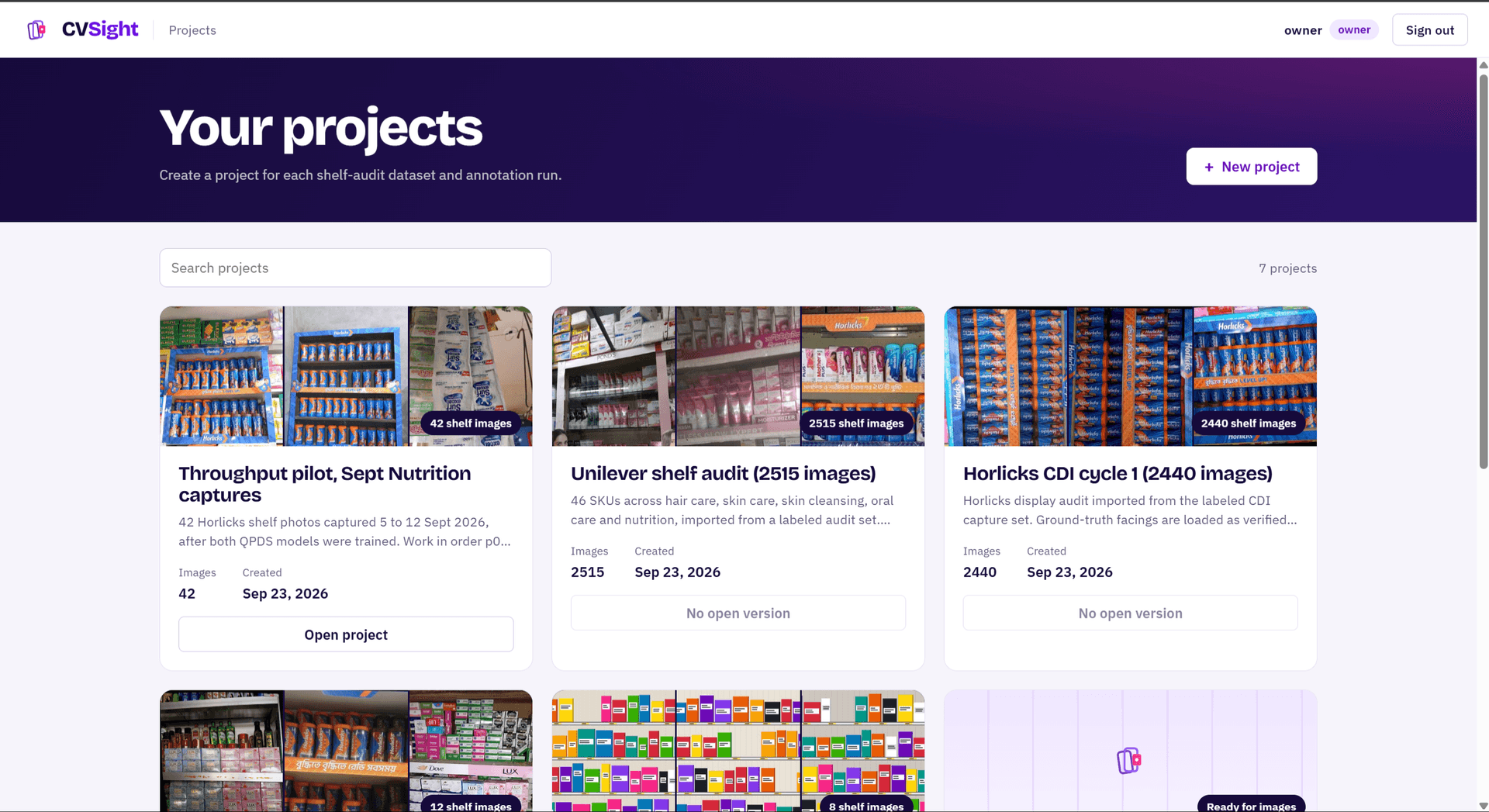Screen dimensions: 1489x812
Task: Click placeholder icon on empty project card
Action: [x=1129, y=761]
